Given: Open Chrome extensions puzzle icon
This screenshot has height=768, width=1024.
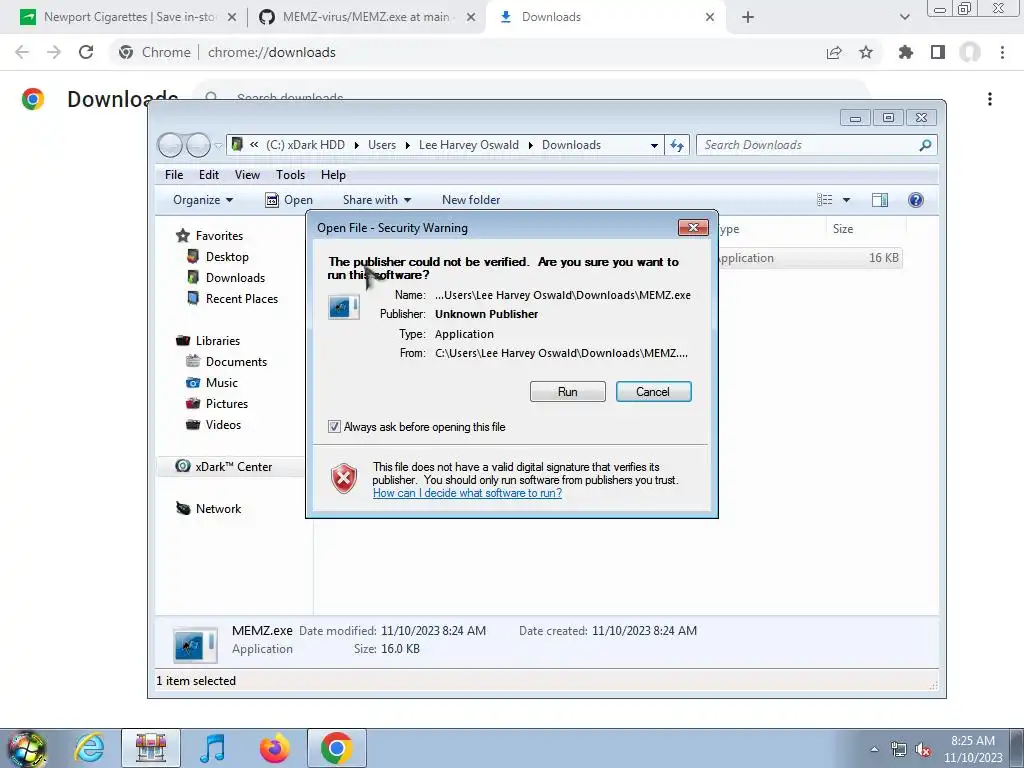Looking at the screenshot, I should 906,52.
